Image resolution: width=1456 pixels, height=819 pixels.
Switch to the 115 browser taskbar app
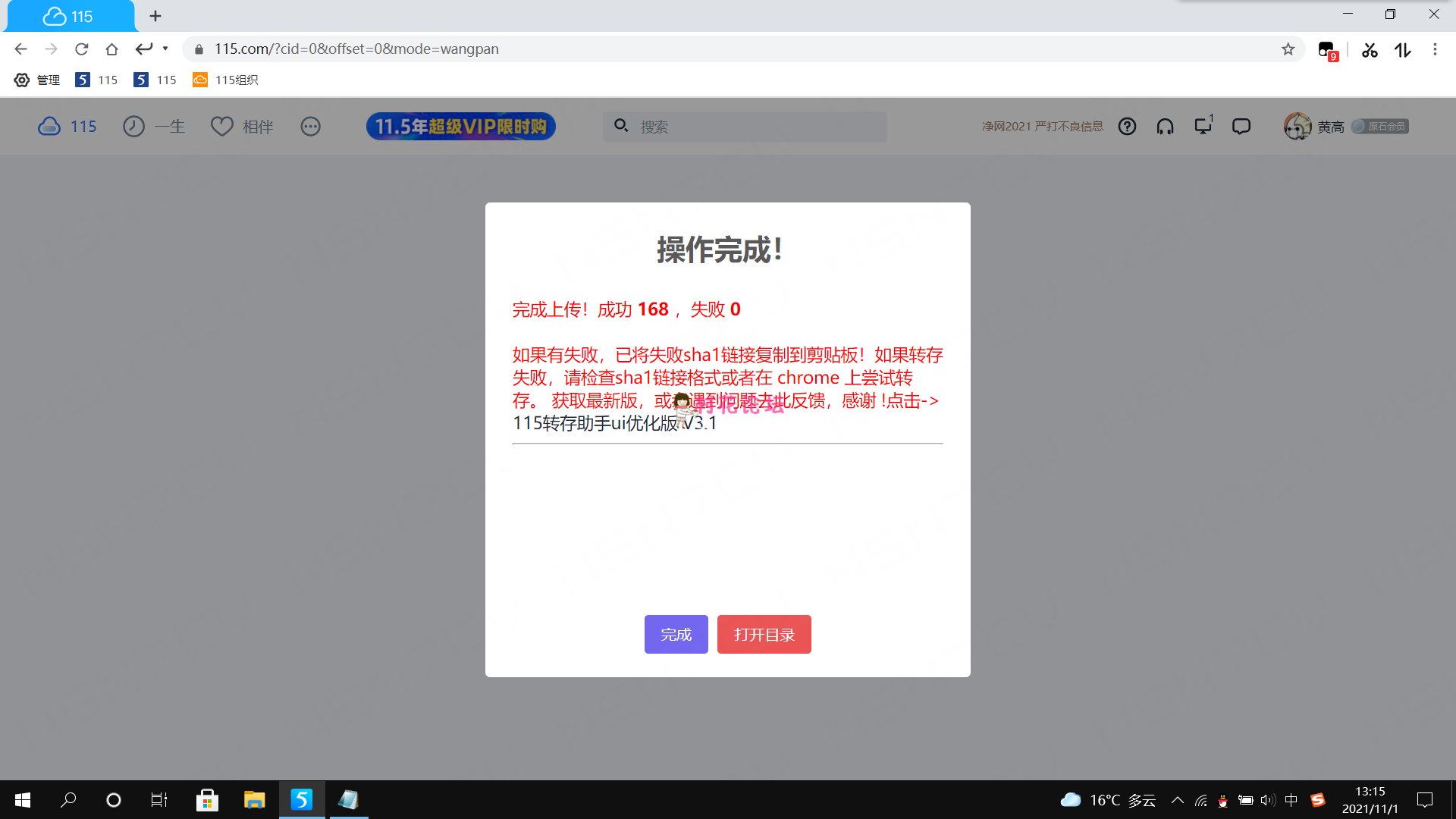(302, 799)
